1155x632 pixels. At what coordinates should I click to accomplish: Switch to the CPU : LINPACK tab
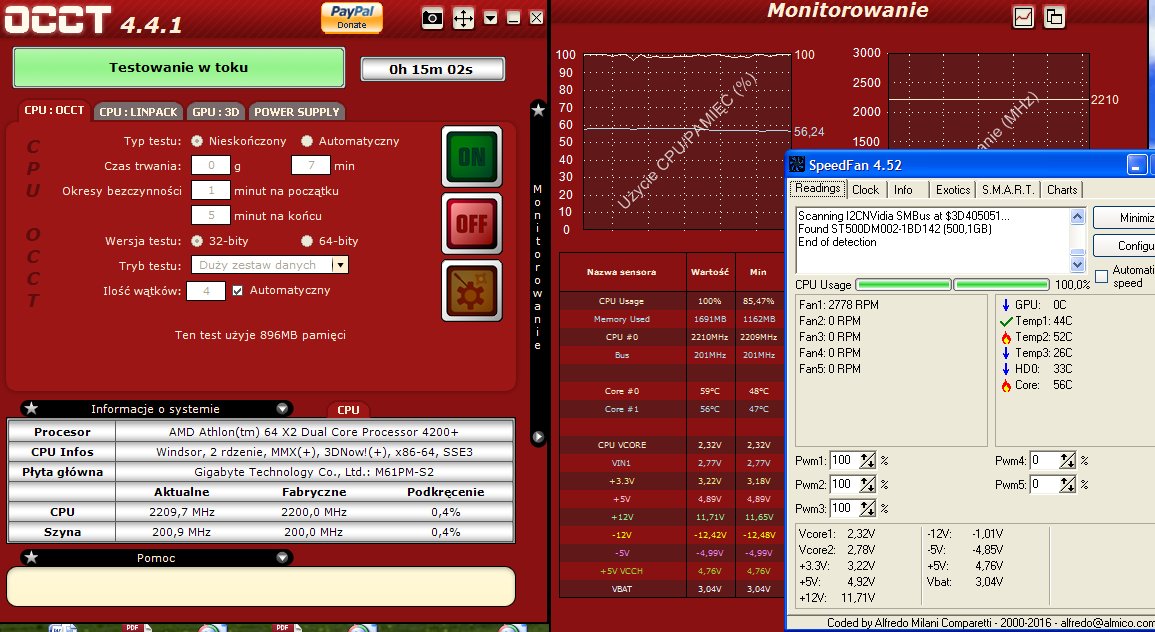pyautogui.click(x=138, y=112)
